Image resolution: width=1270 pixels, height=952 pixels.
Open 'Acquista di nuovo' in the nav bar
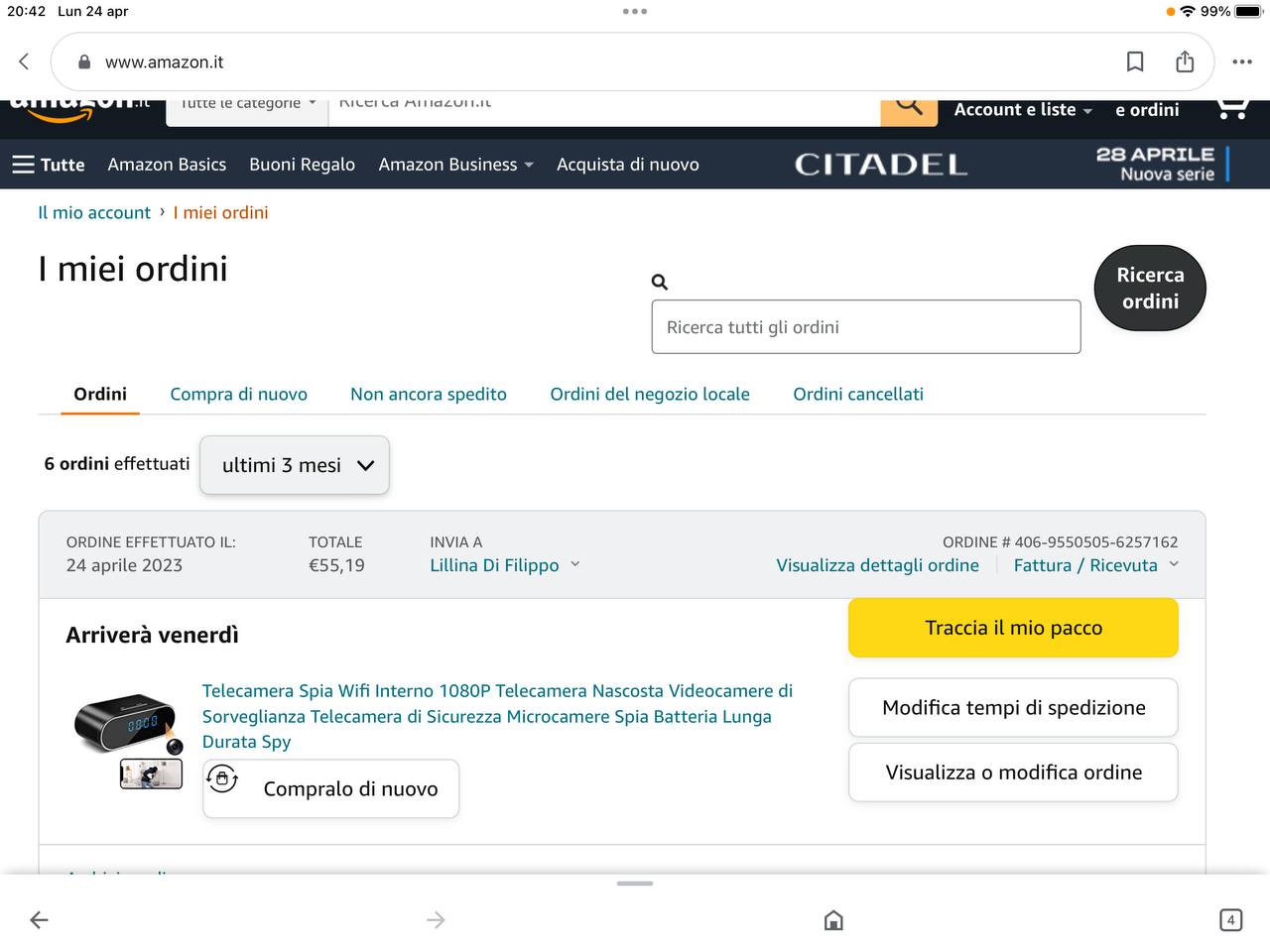tap(628, 165)
